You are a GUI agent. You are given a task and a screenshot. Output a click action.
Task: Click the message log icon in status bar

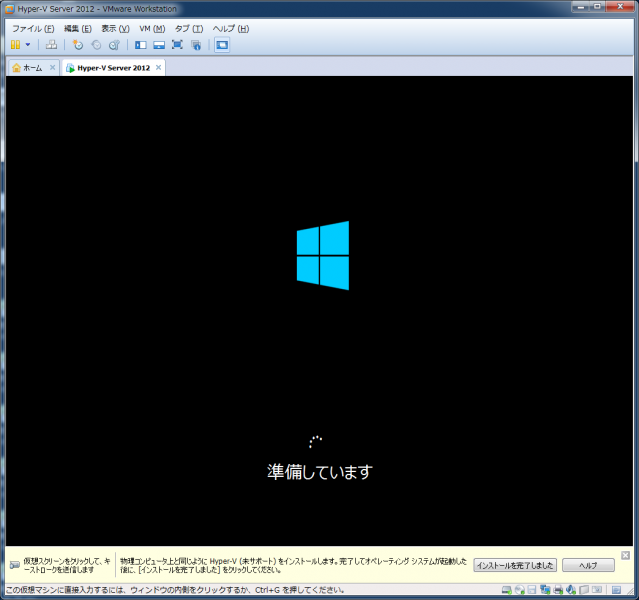(617, 590)
